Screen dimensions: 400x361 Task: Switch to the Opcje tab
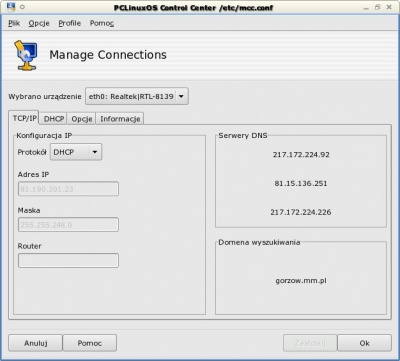[x=82, y=119]
